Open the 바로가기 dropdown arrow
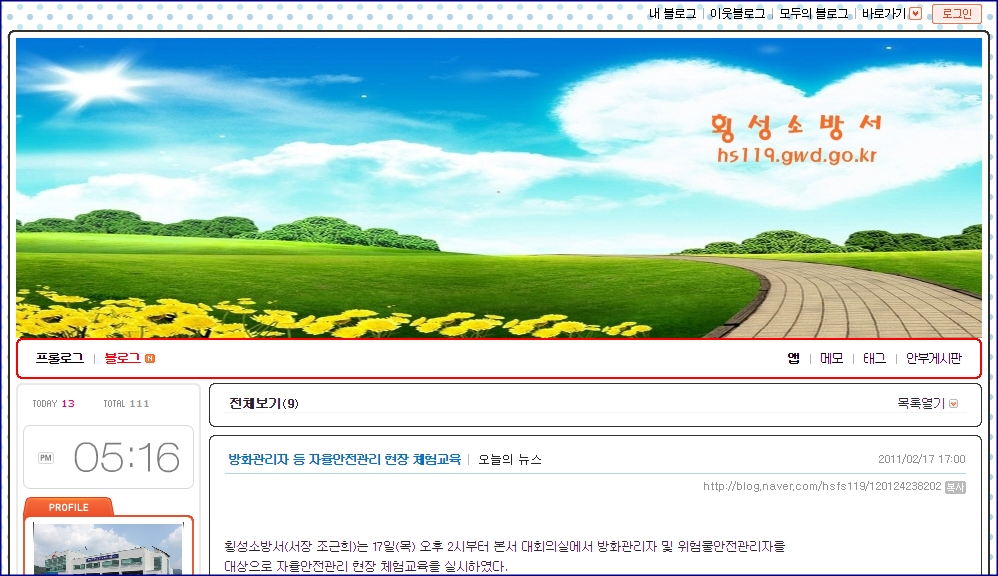Viewport: 998px width, 576px height. click(914, 14)
